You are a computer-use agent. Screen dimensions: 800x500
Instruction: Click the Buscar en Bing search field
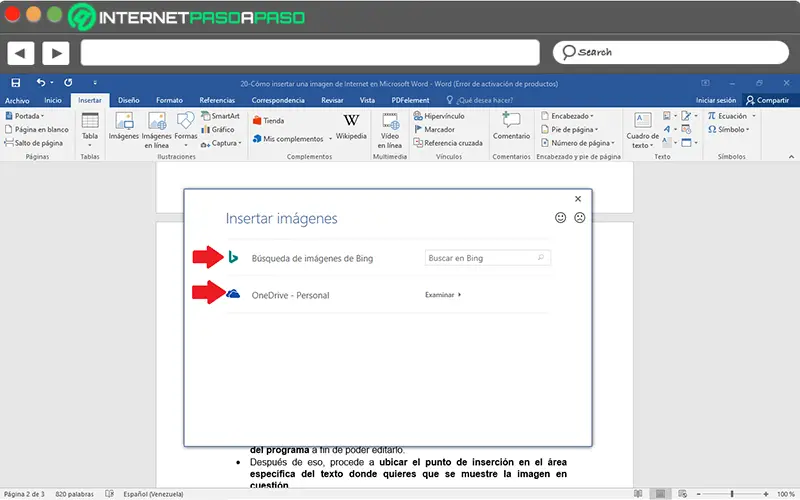(x=488, y=258)
